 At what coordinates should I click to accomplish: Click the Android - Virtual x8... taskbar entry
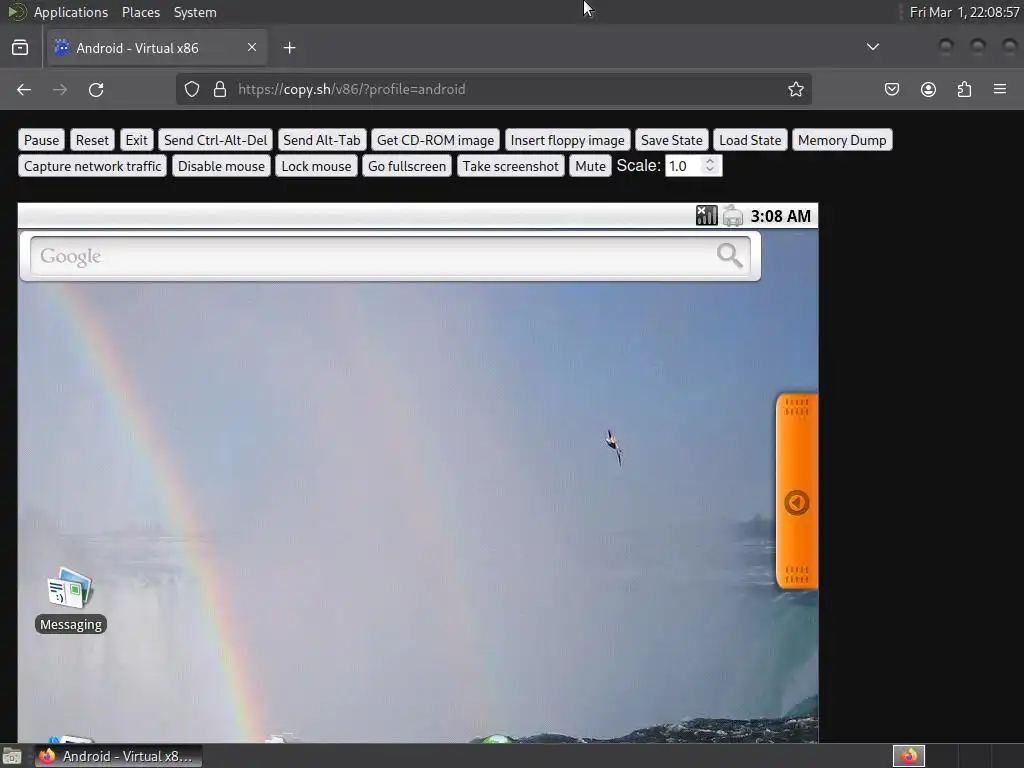pos(119,756)
